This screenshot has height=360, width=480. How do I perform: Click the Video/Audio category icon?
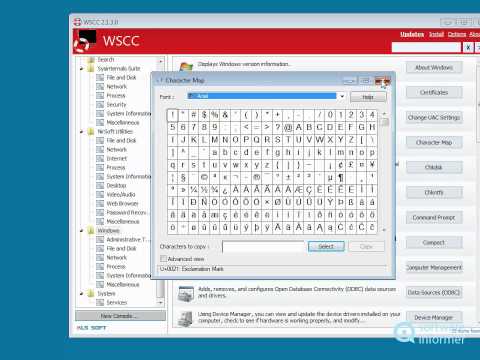click(x=100, y=195)
